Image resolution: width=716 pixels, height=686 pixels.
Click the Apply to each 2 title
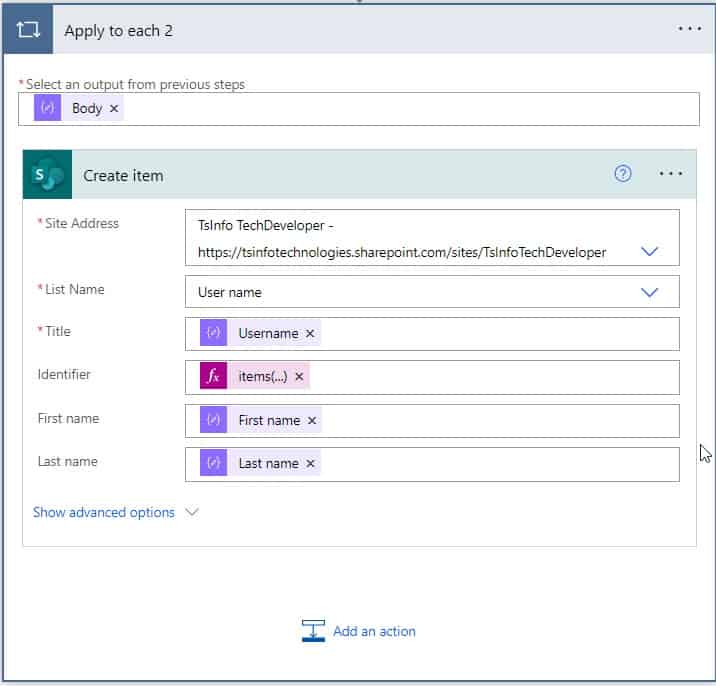coord(118,31)
